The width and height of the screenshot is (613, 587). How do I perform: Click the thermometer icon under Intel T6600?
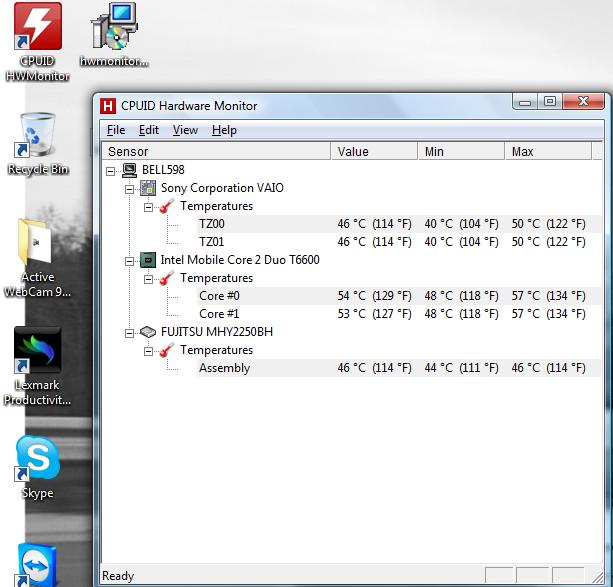click(x=167, y=278)
